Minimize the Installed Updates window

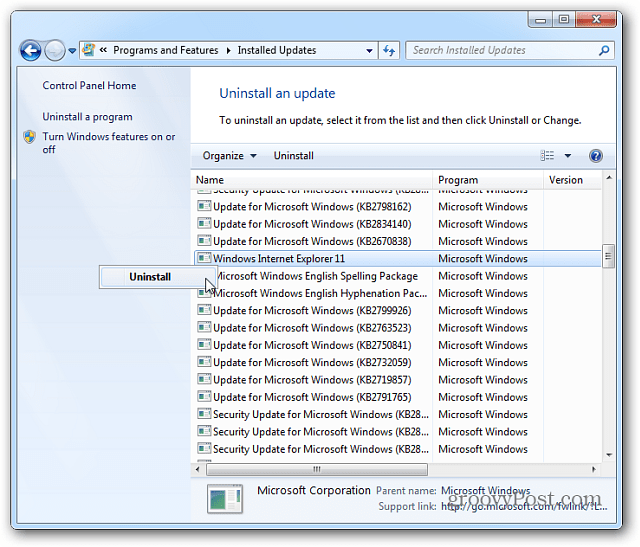pyautogui.click(x=540, y=20)
